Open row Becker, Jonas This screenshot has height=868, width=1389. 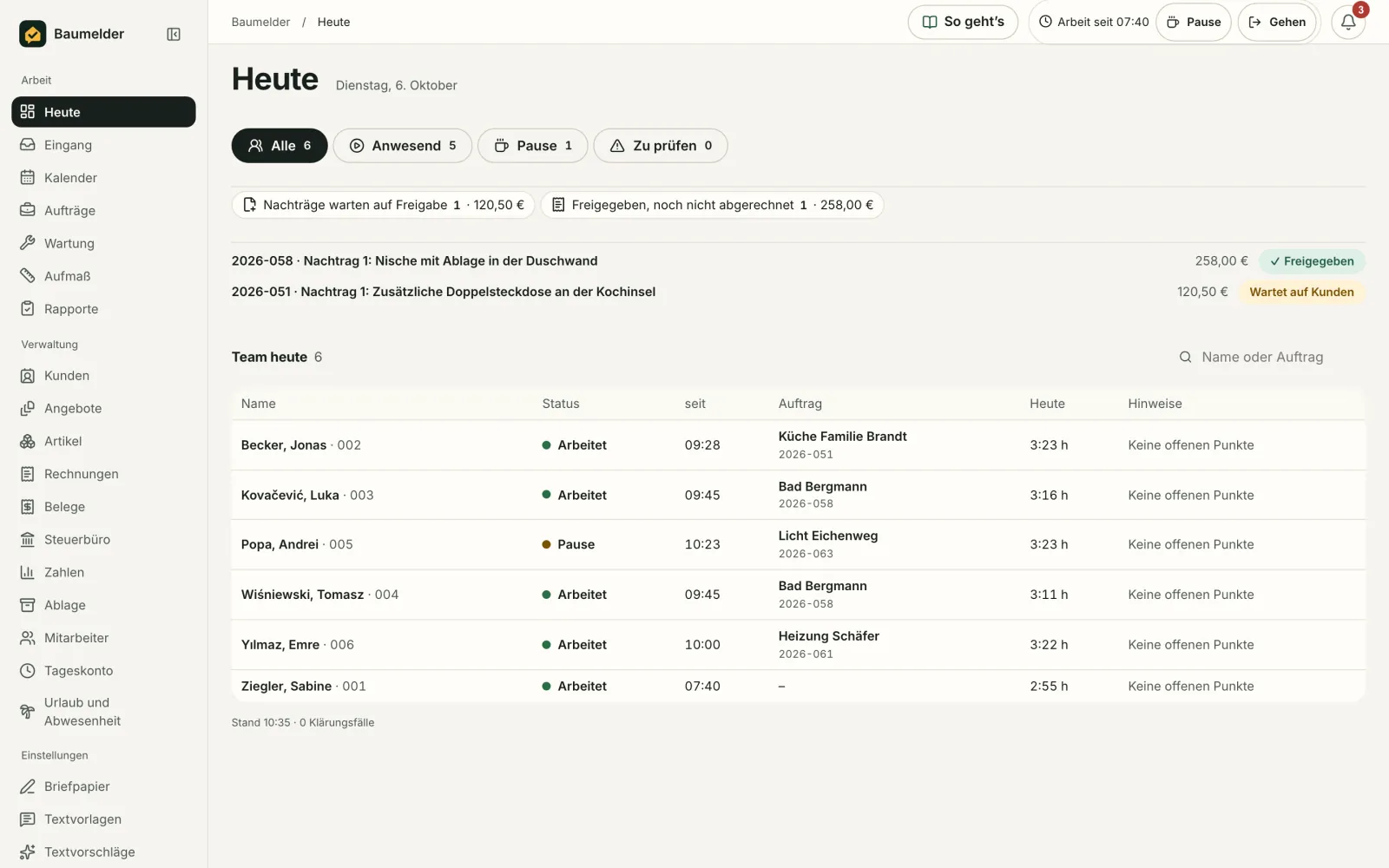point(798,445)
